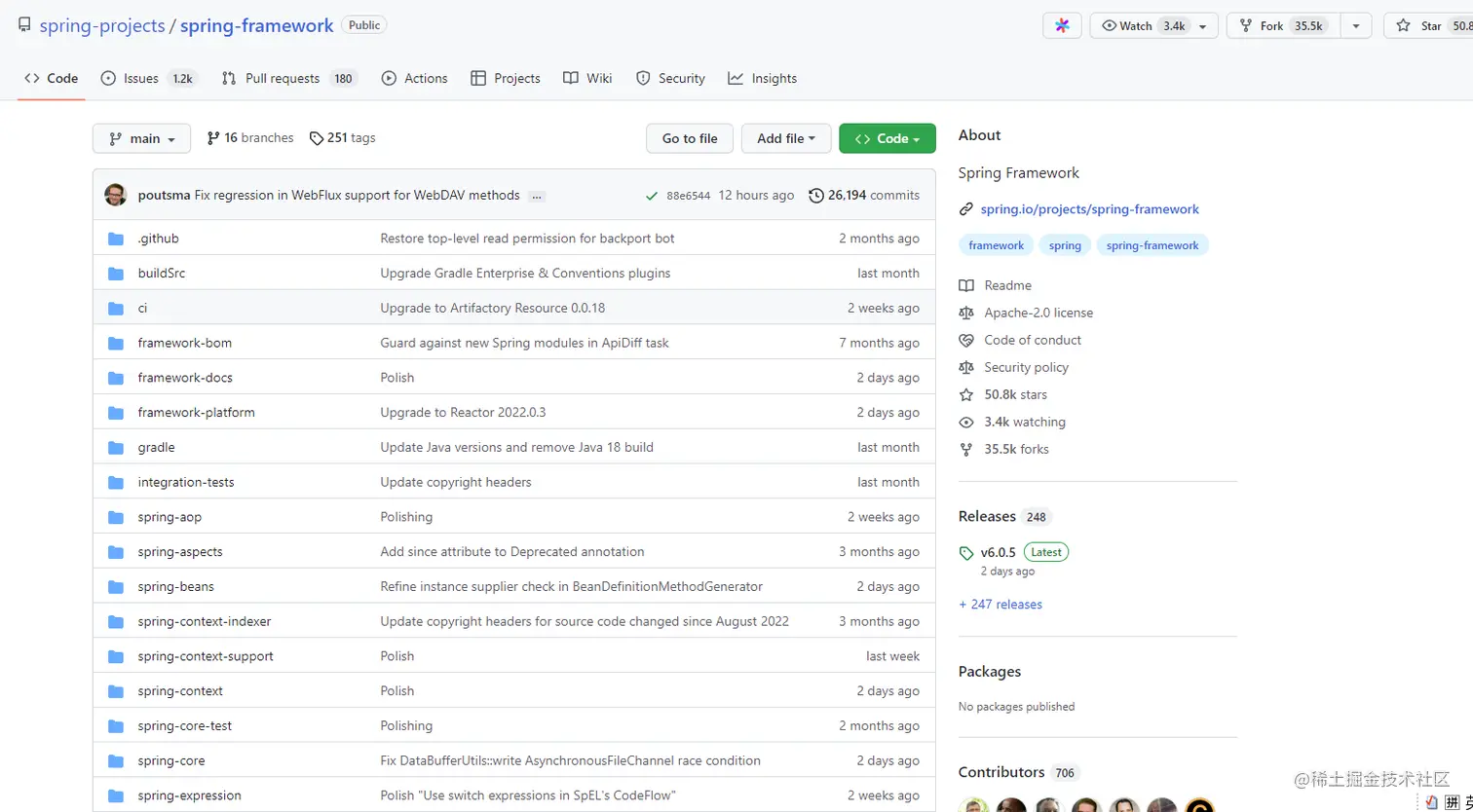
Task: Open the Add file dropdown
Action: [x=786, y=138]
